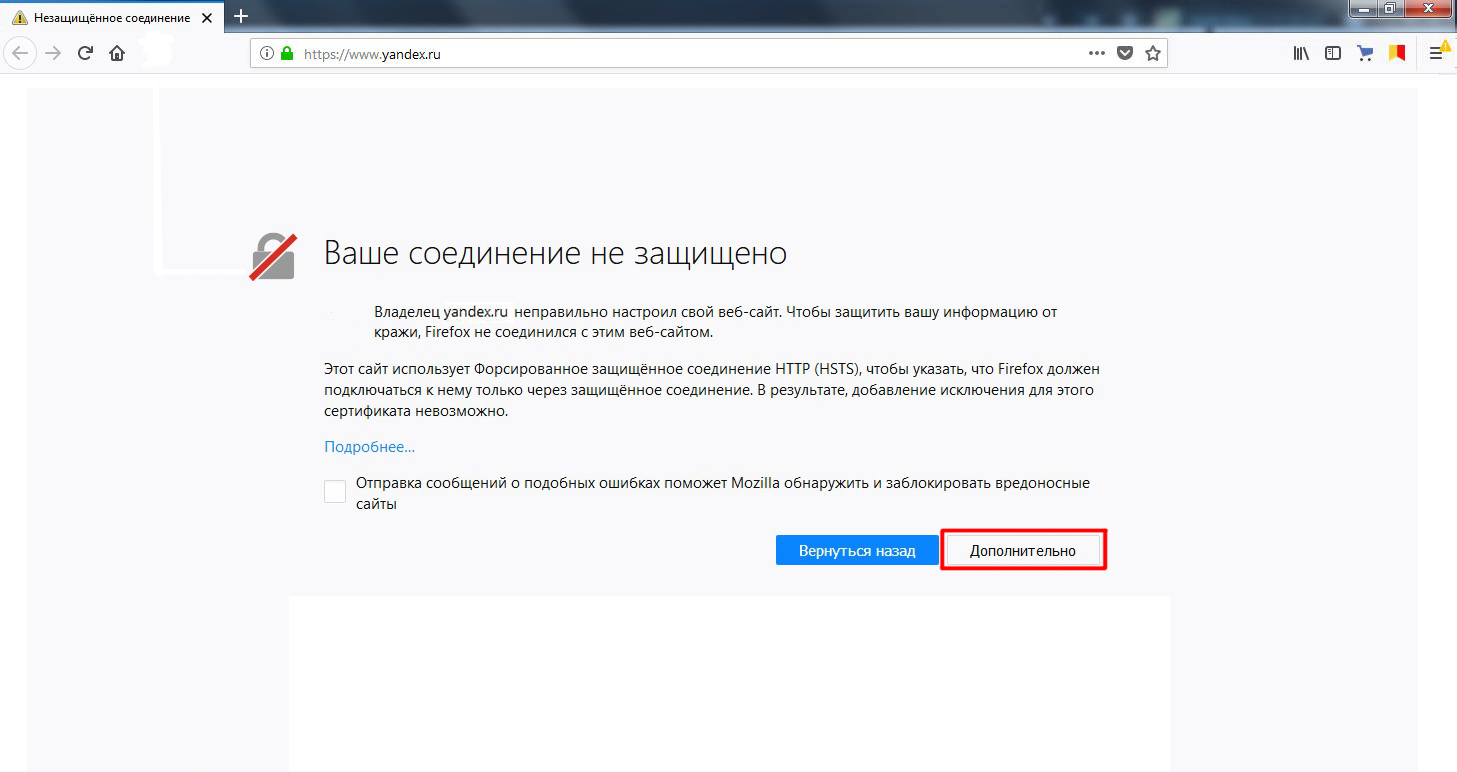Open a new tab with plus button
Screen dimensions: 1457x772
point(240,16)
